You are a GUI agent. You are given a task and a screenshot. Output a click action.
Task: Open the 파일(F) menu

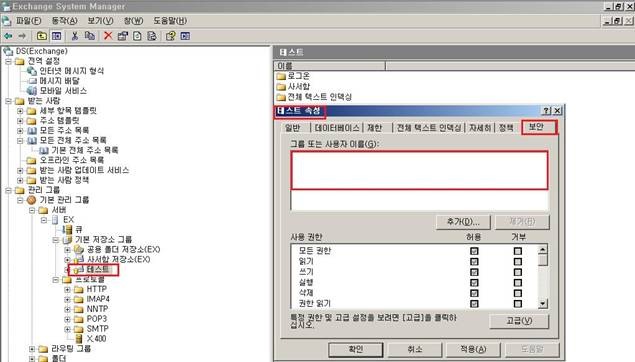[28, 21]
